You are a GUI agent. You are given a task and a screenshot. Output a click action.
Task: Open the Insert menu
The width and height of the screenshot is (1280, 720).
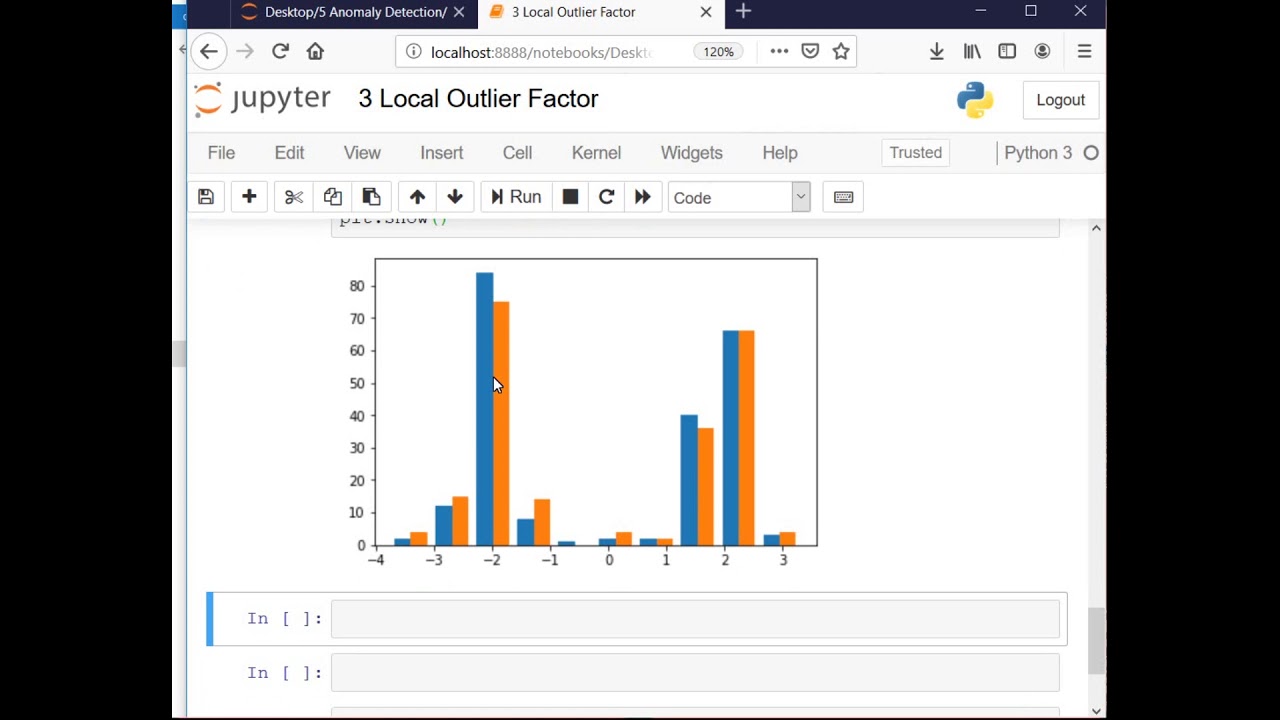441,153
